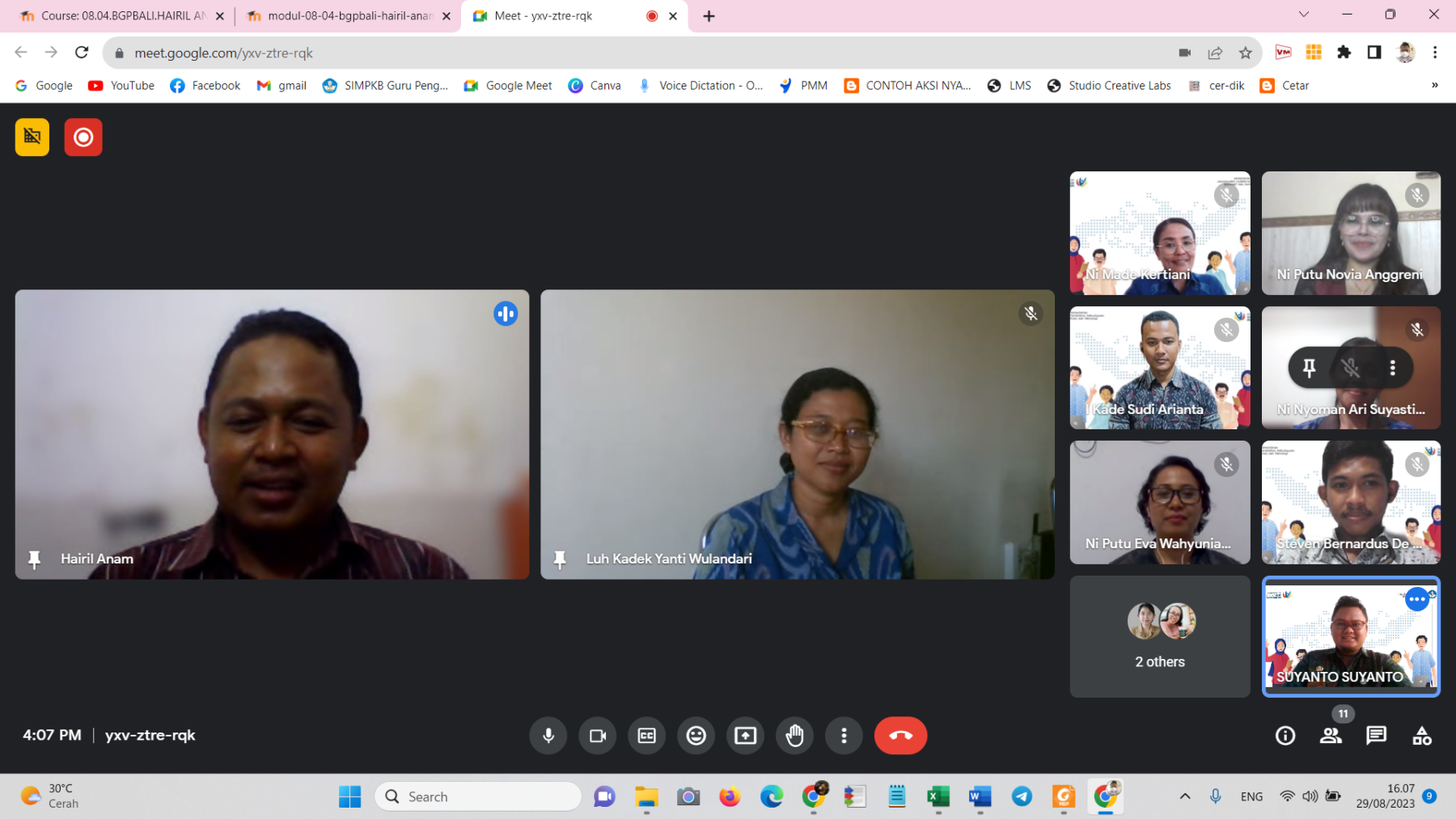1456x819 pixels.
Task: Click the Windows taskbar Search field
Action: (479, 796)
